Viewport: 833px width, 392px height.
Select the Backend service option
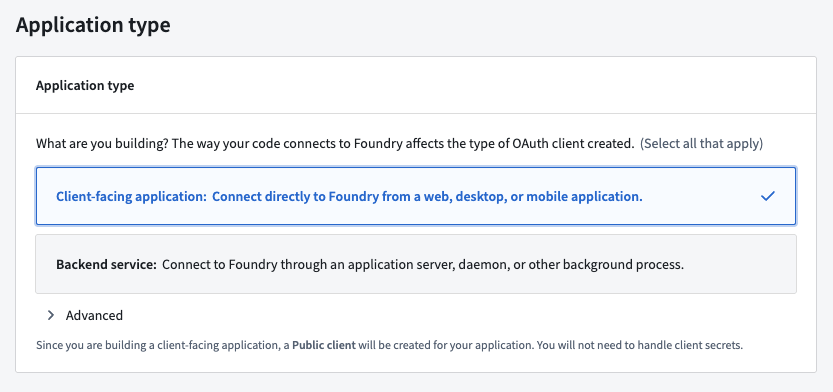[x=415, y=264]
